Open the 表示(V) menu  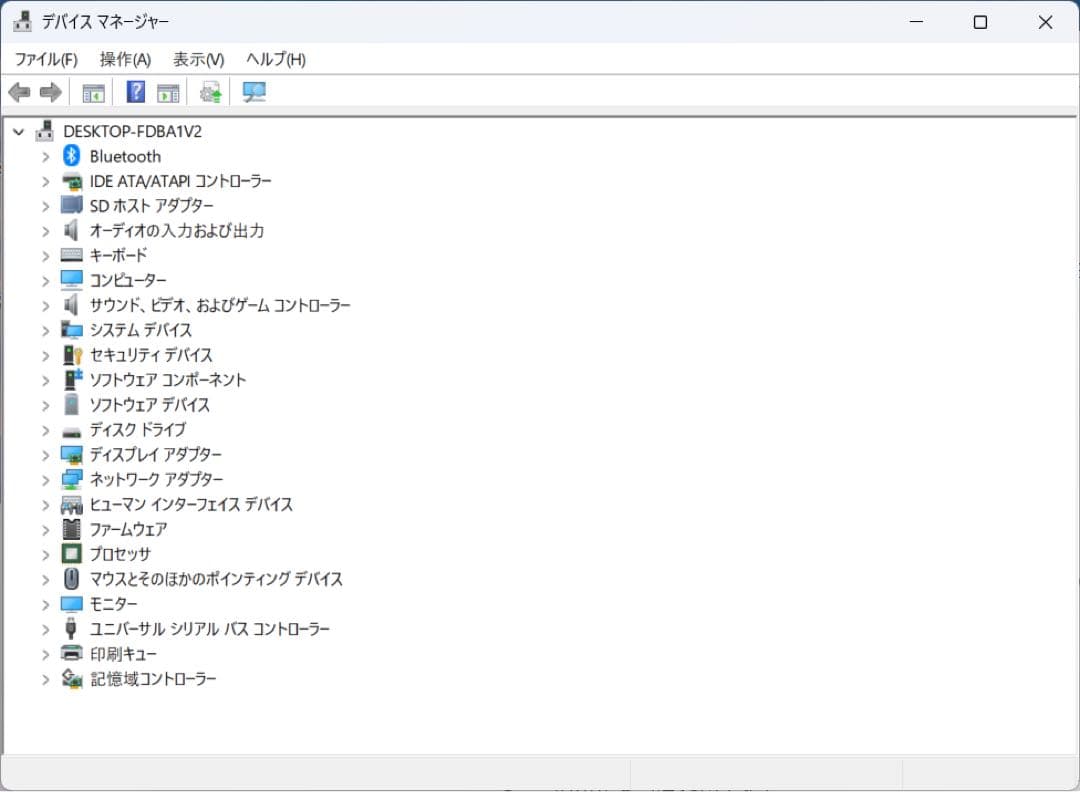(198, 60)
